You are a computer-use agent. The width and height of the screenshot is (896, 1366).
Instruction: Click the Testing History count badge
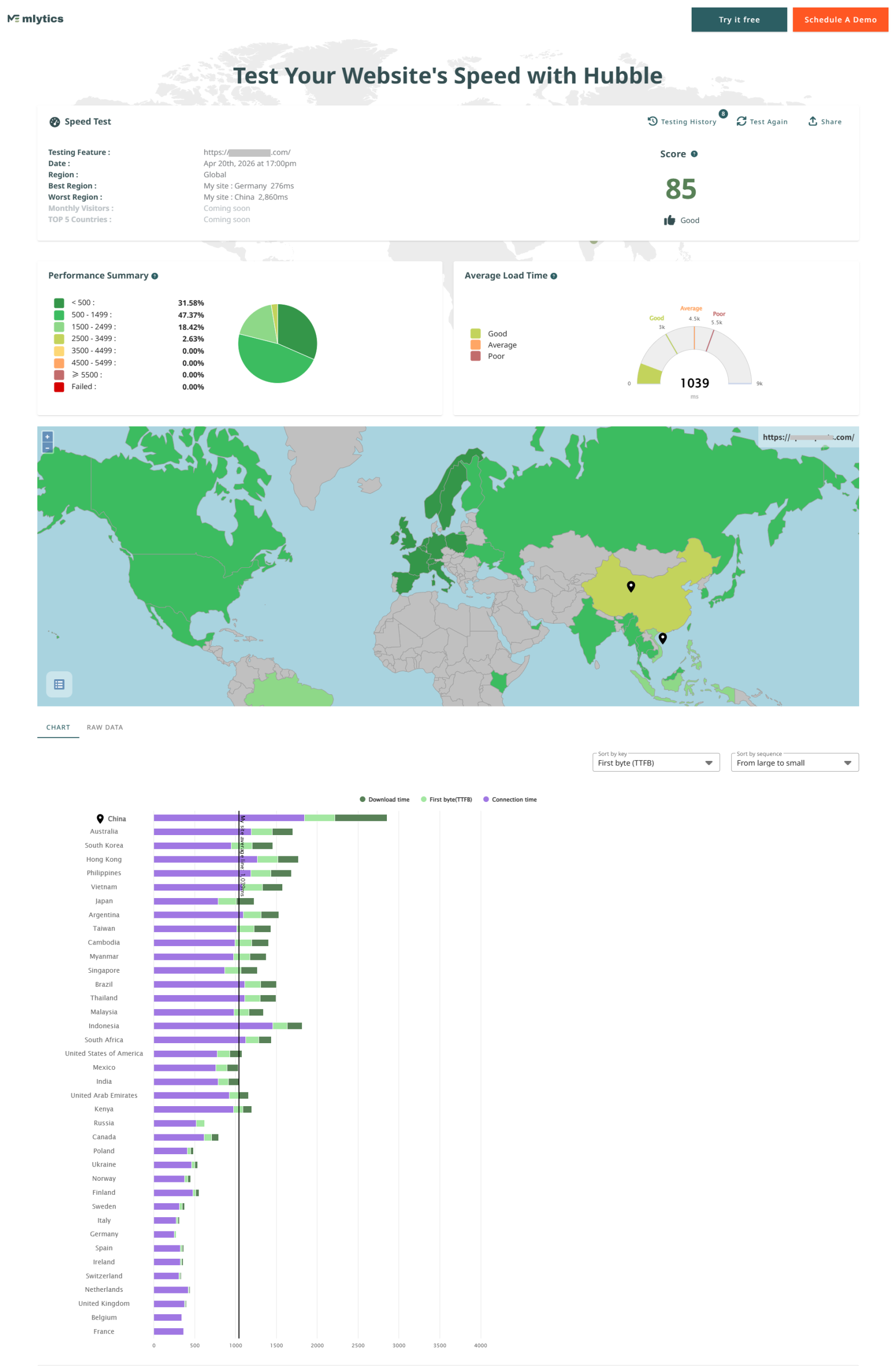click(723, 114)
